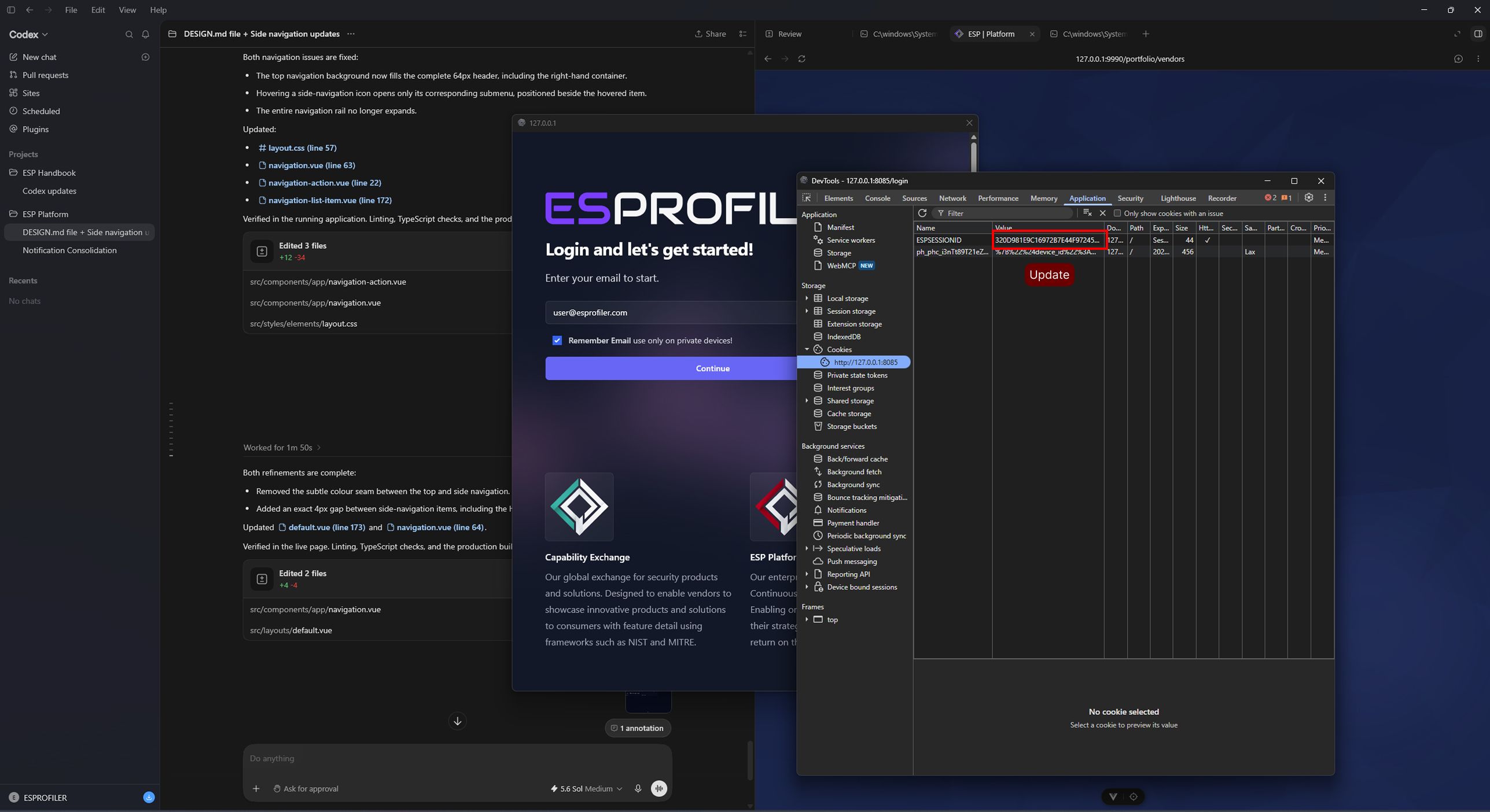Click the Capability Exchange logo thumbnail
Image resolution: width=1490 pixels, height=812 pixels.
579,507
